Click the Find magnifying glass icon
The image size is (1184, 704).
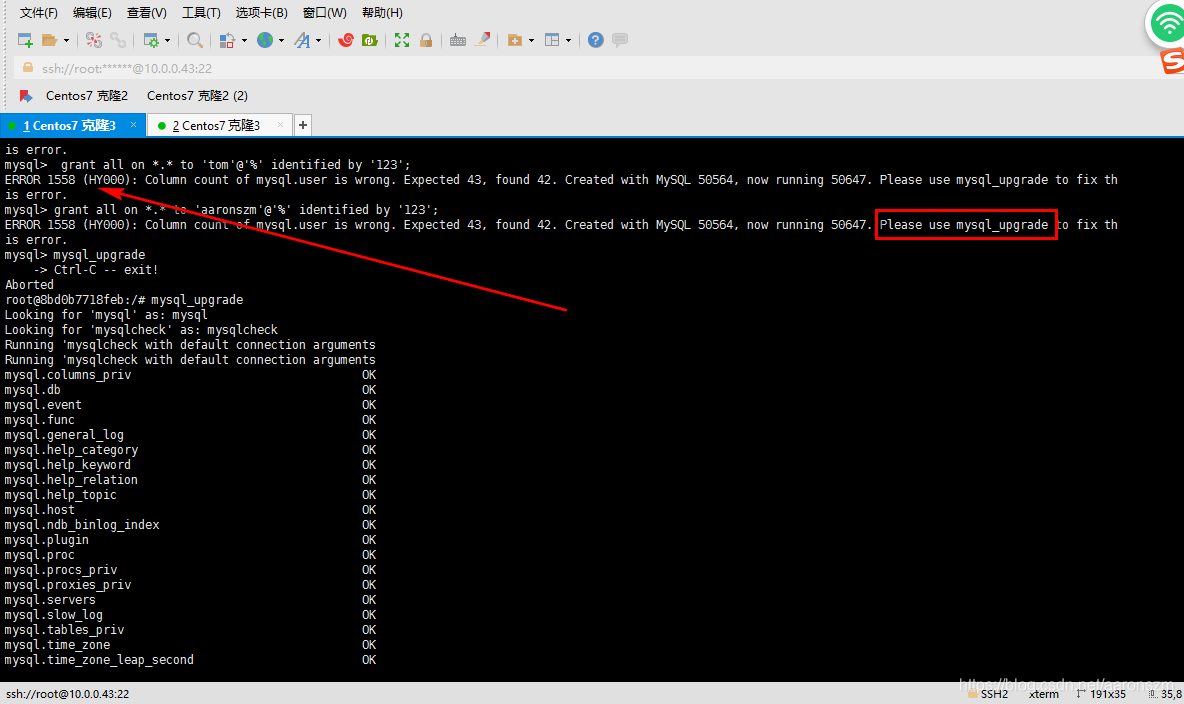click(x=194, y=40)
